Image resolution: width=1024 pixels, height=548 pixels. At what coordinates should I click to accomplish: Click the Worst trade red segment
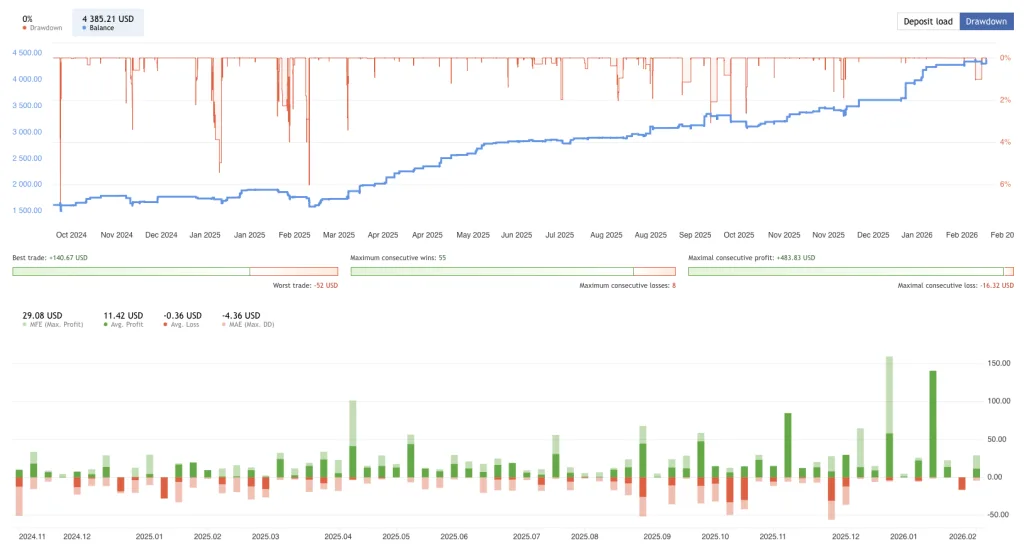coord(294,271)
